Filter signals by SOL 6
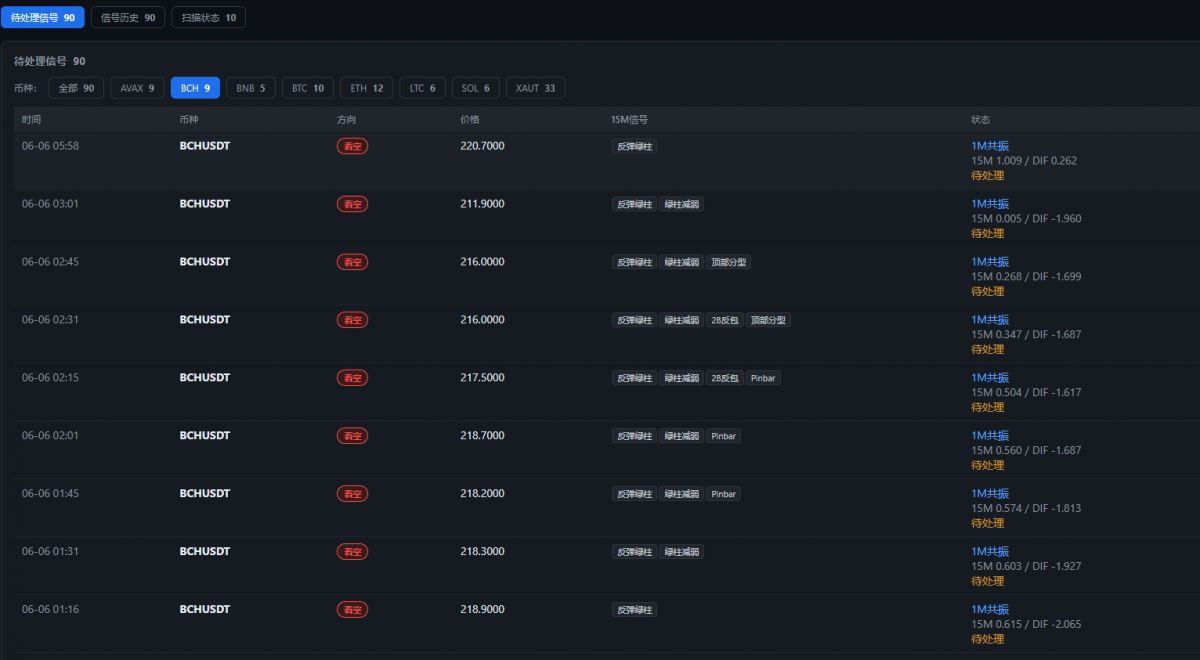The height and width of the screenshot is (660, 1200). 476,88
